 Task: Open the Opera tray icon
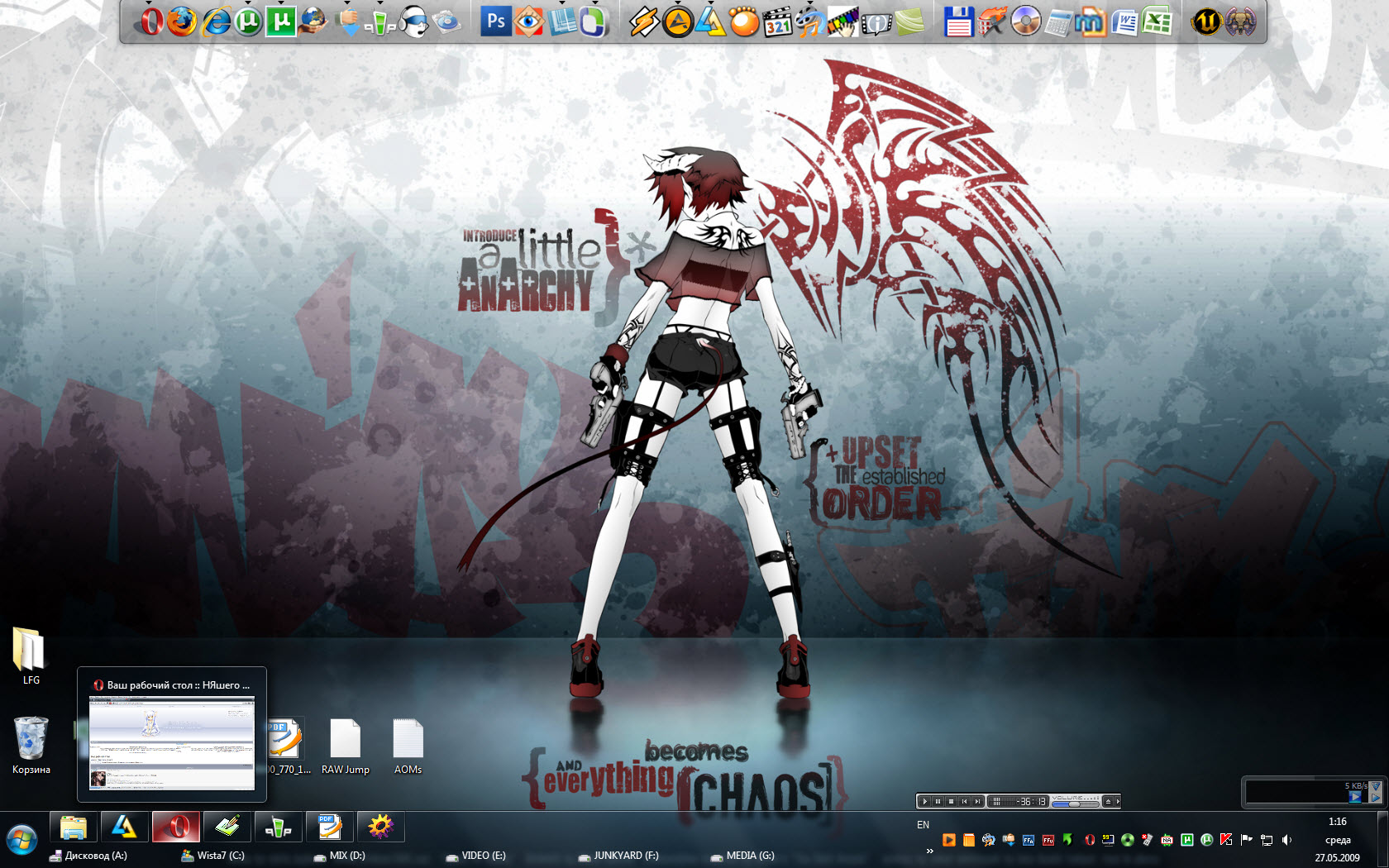[1089, 840]
